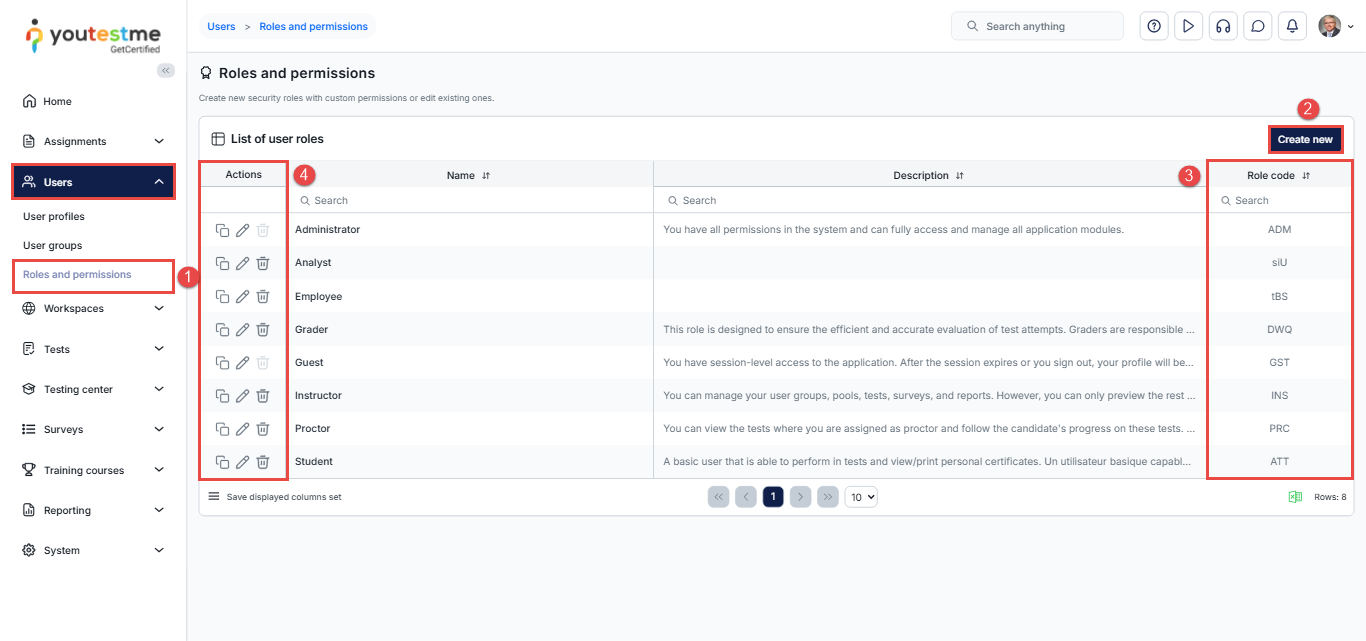Duplicate the Analyst role
Screen dimensions: 1366x641
click(x=222, y=263)
